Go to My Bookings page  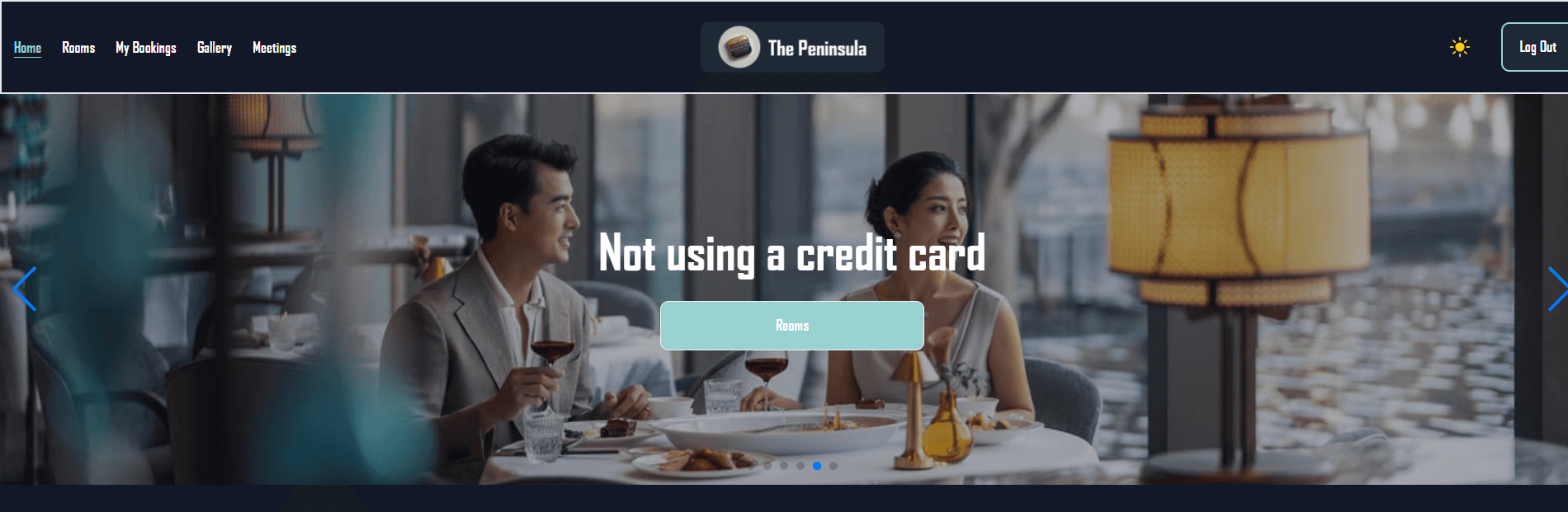coord(146,48)
